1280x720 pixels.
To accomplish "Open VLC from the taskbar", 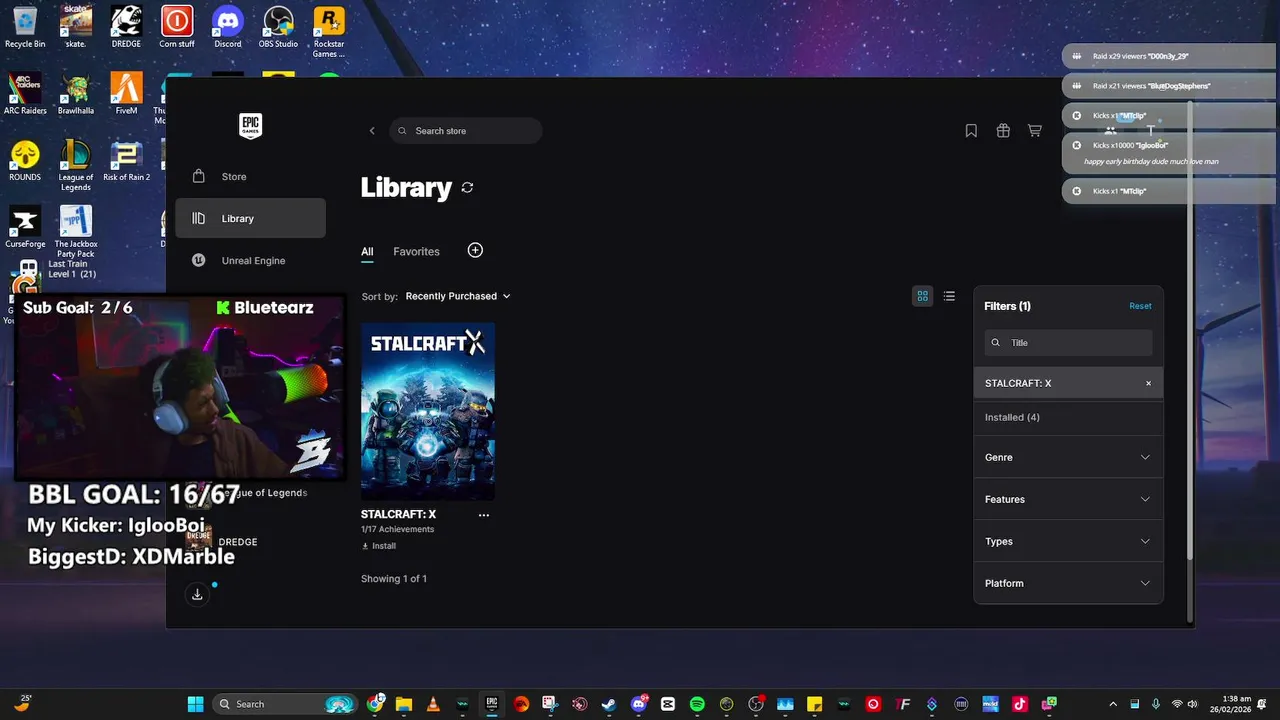I will pyautogui.click(x=433, y=704).
